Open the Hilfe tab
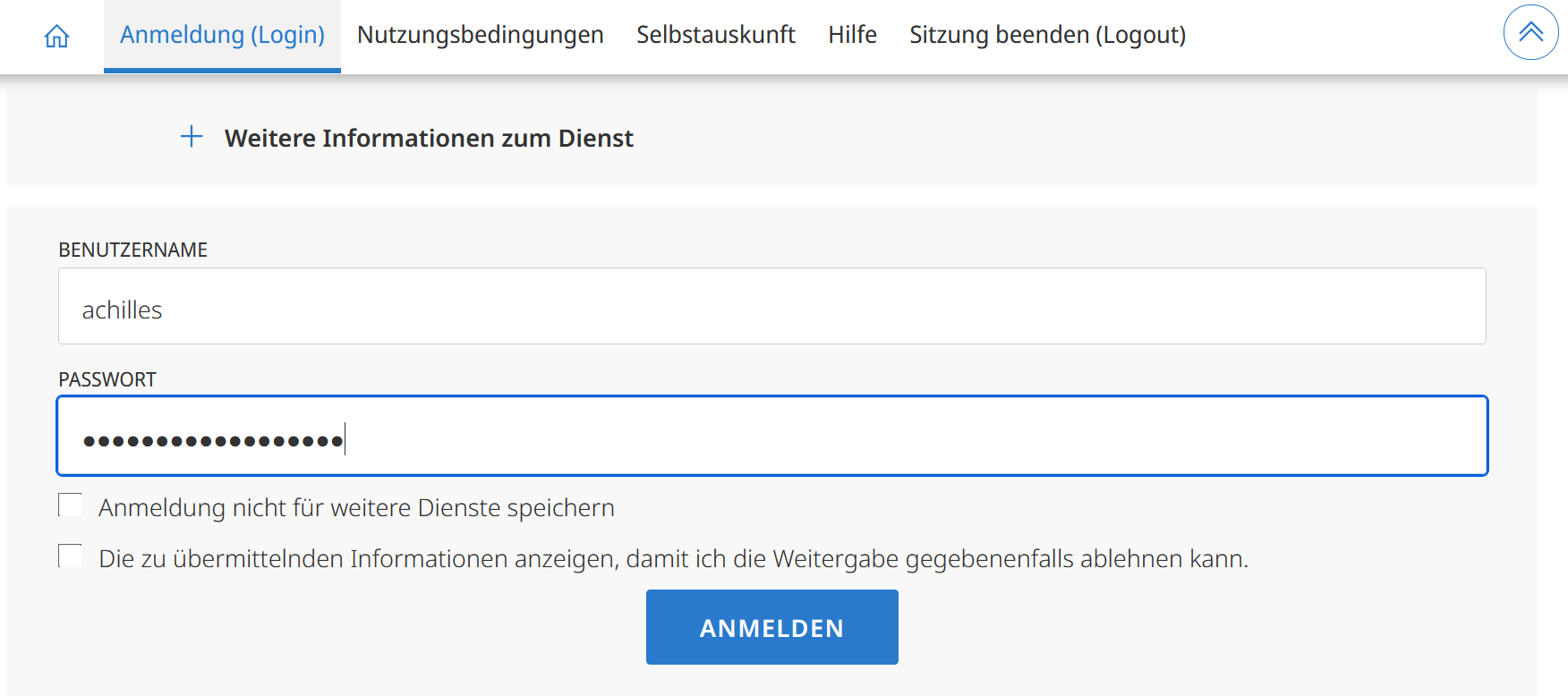The width and height of the screenshot is (1568, 696). pyautogui.click(x=851, y=34)
